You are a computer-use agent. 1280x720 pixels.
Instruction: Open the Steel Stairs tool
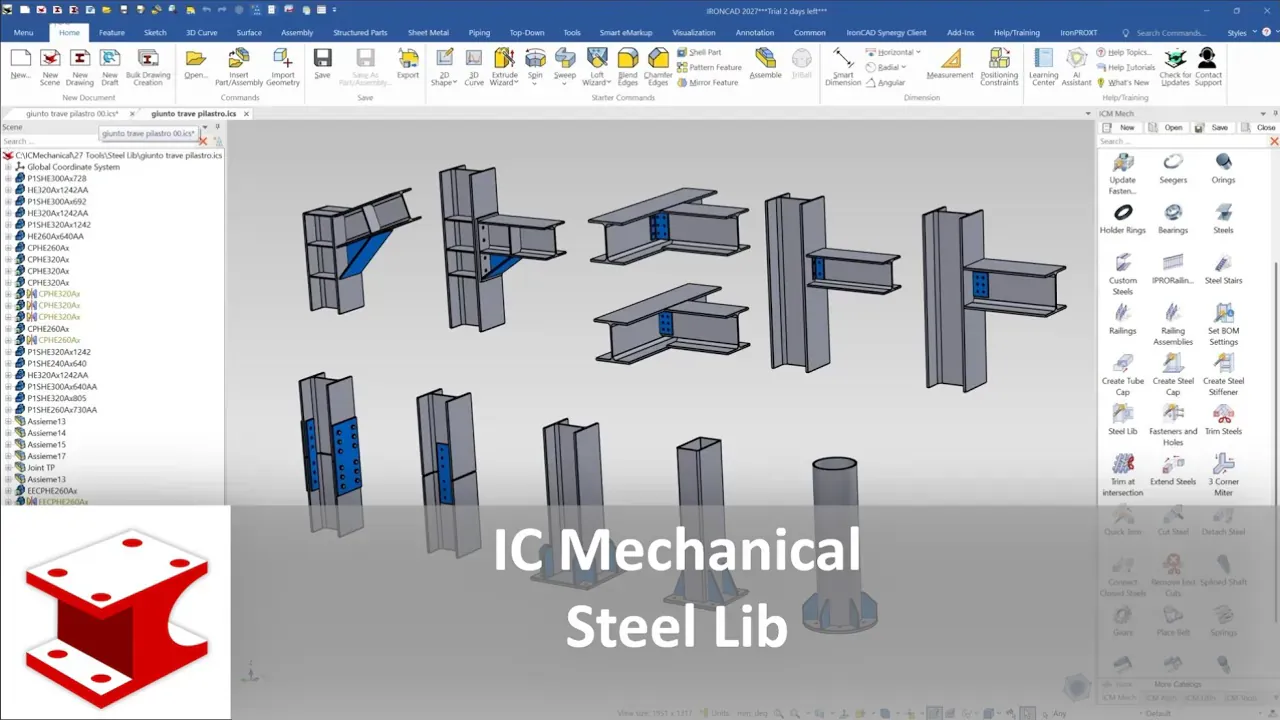1223,270
